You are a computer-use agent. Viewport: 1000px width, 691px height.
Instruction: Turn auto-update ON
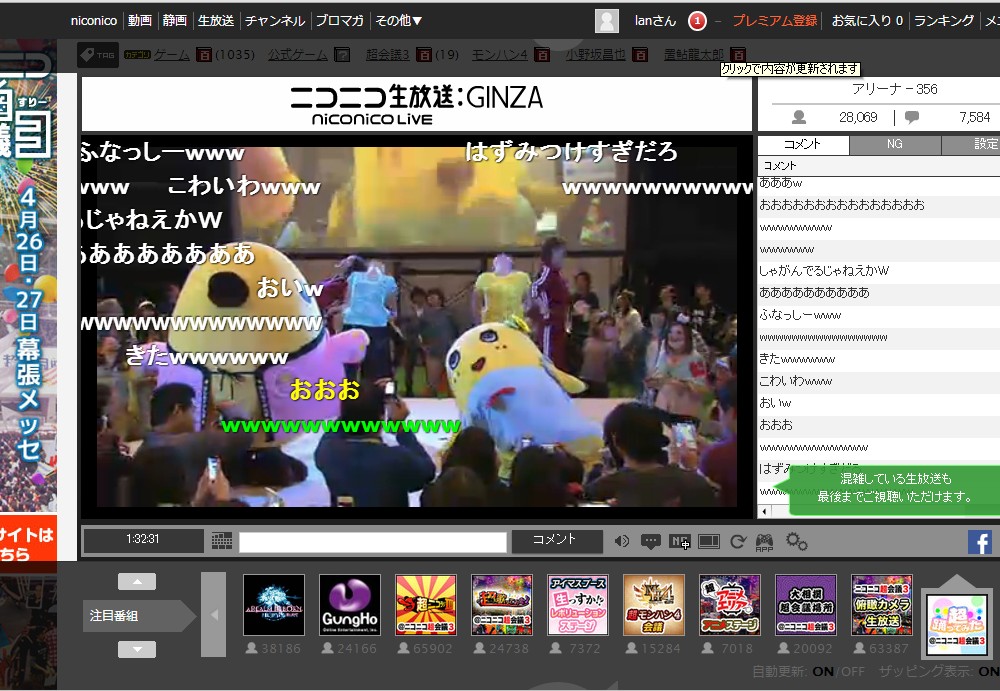pos(823,671)
